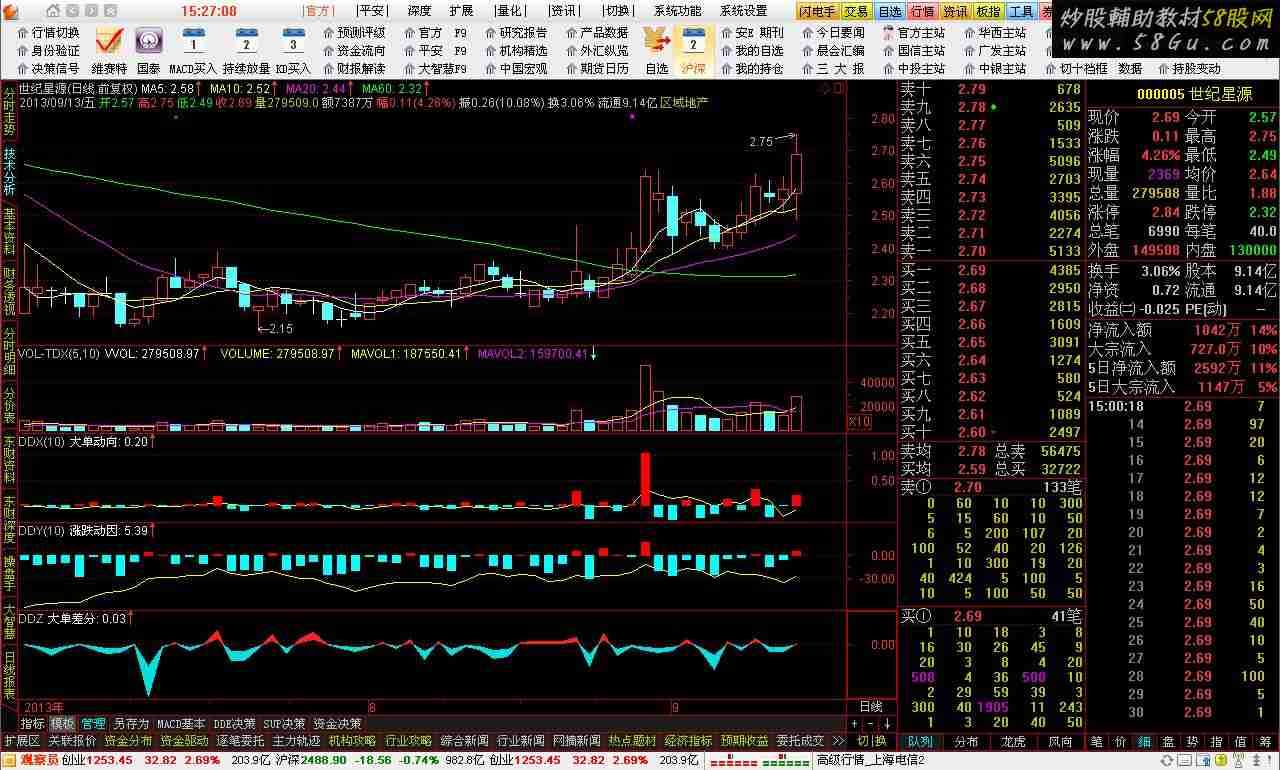Open 持股变动 shortcut
This screenshot has width=1280, height=770.
[x=1188, y=68]
